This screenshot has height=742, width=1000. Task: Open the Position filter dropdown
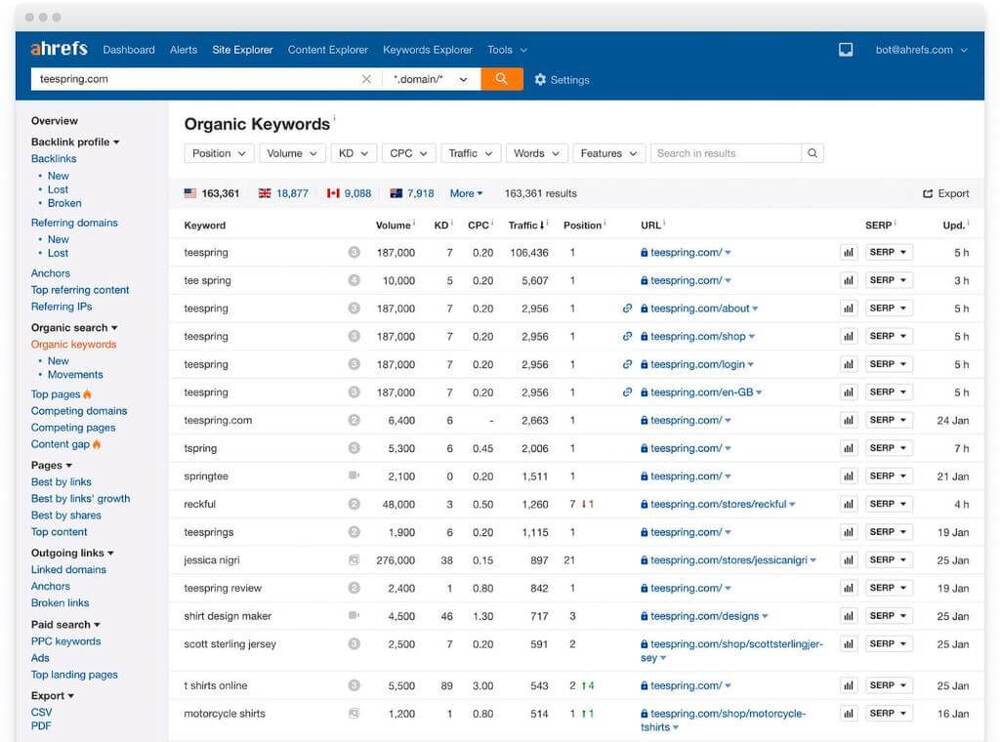219,153
